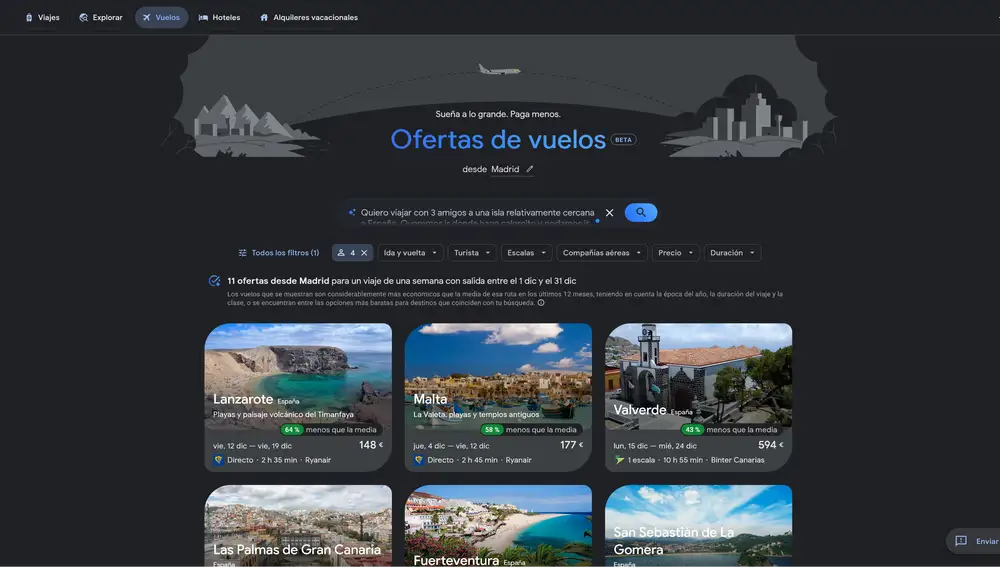Go to Alquileres vacacionales tab
The height and width of the screenshot is (567, 1000).
(309, 17)
